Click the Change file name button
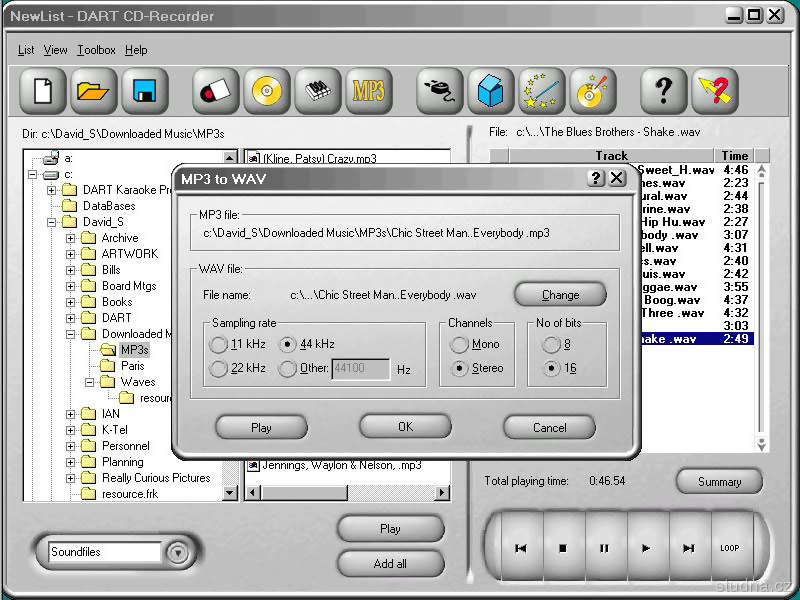The height and width of the screenshot is (600, 800). tap(560, 295)
